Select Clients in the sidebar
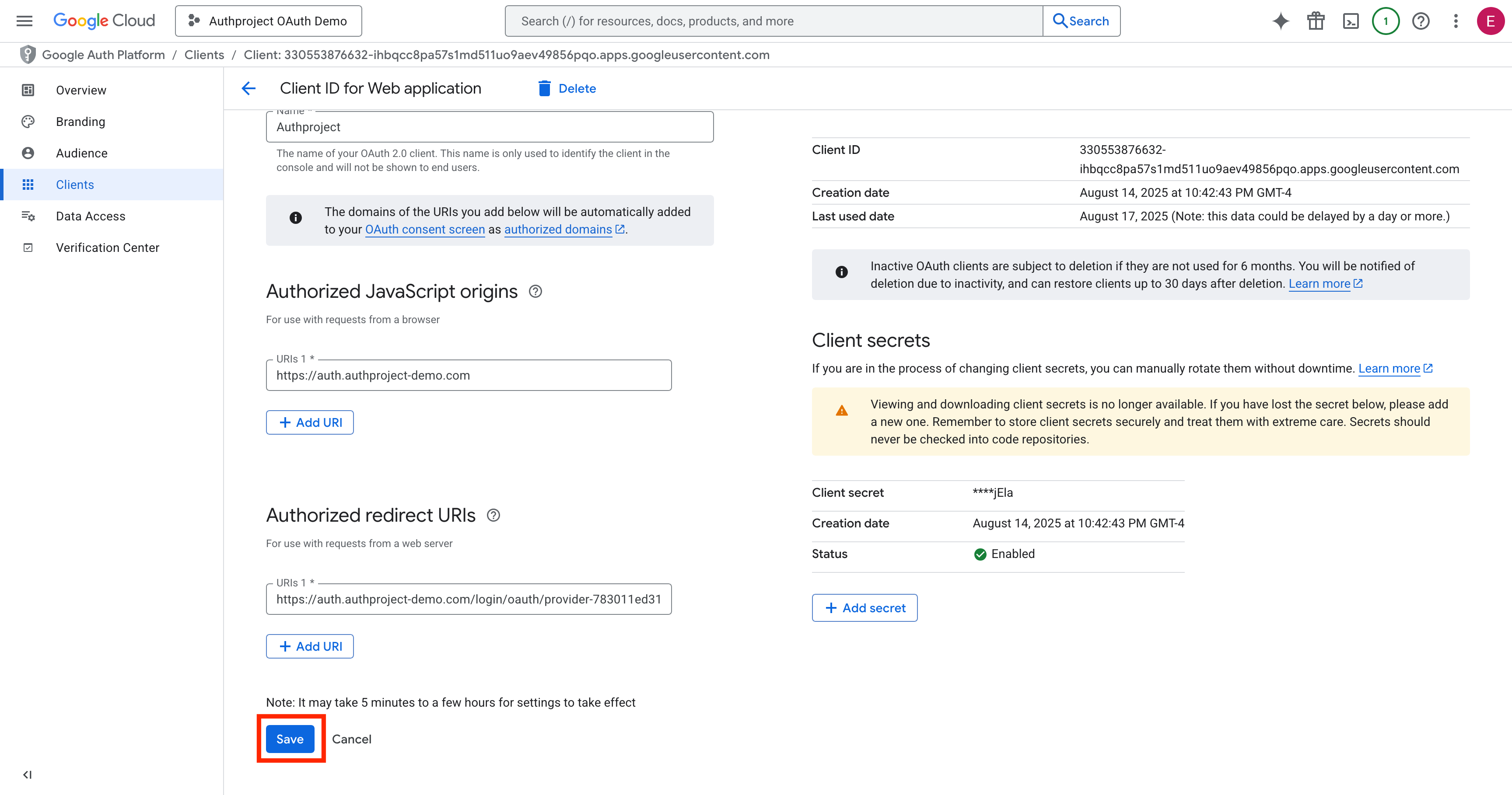Image resolution: width=1512 pixels, height=795 pixels. tap(112, 185)
